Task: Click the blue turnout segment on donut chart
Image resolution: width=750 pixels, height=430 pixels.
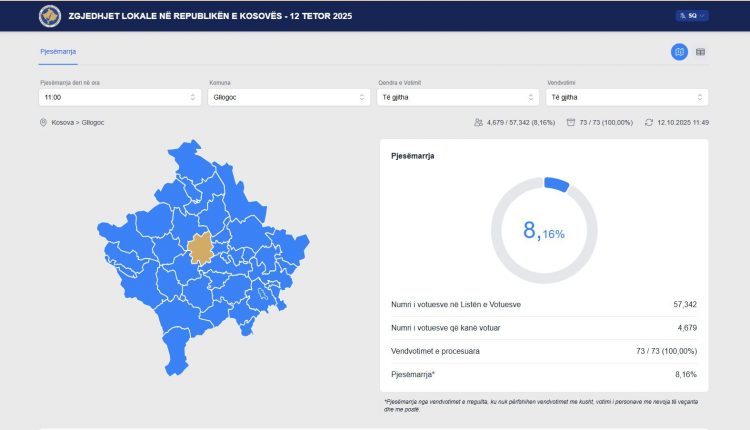Action: click(x=556, y=184)
